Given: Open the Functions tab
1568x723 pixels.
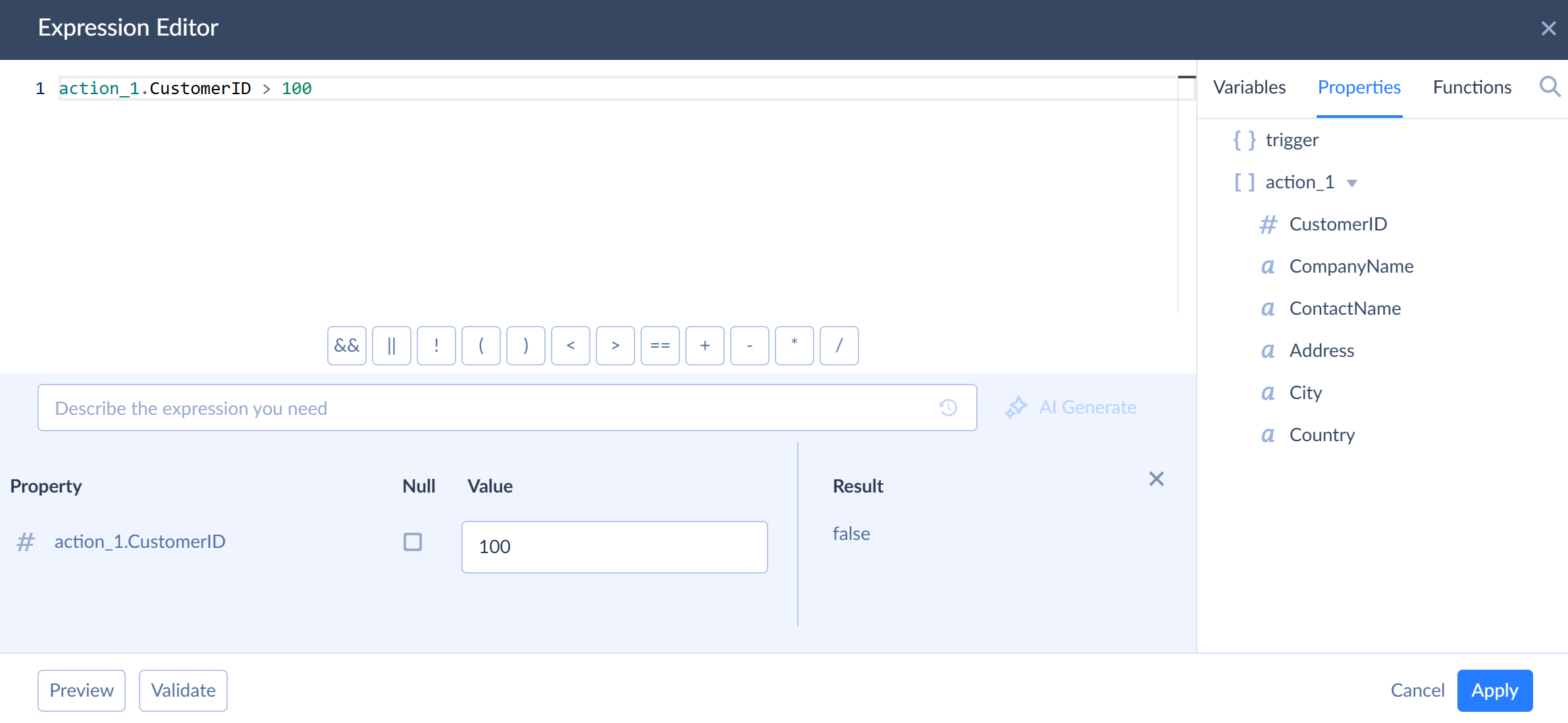Looking at the screenshot, I should click(1471, 87).
